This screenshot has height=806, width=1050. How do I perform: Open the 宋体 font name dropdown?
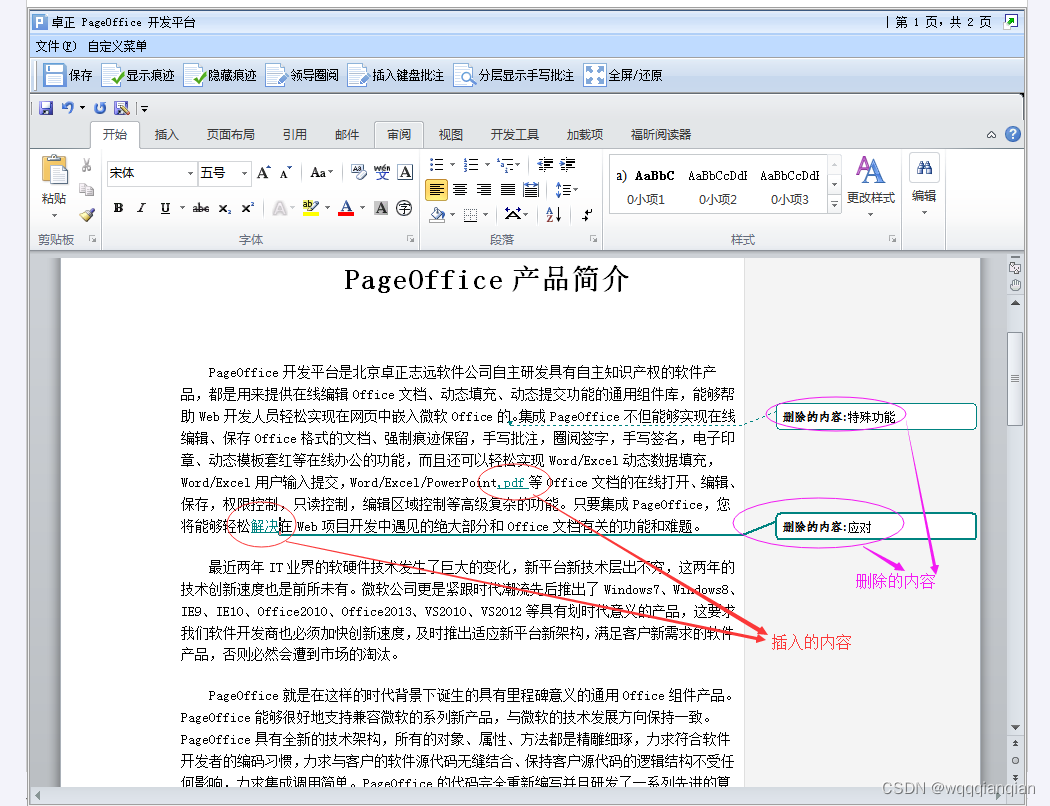tap(190, 173)
